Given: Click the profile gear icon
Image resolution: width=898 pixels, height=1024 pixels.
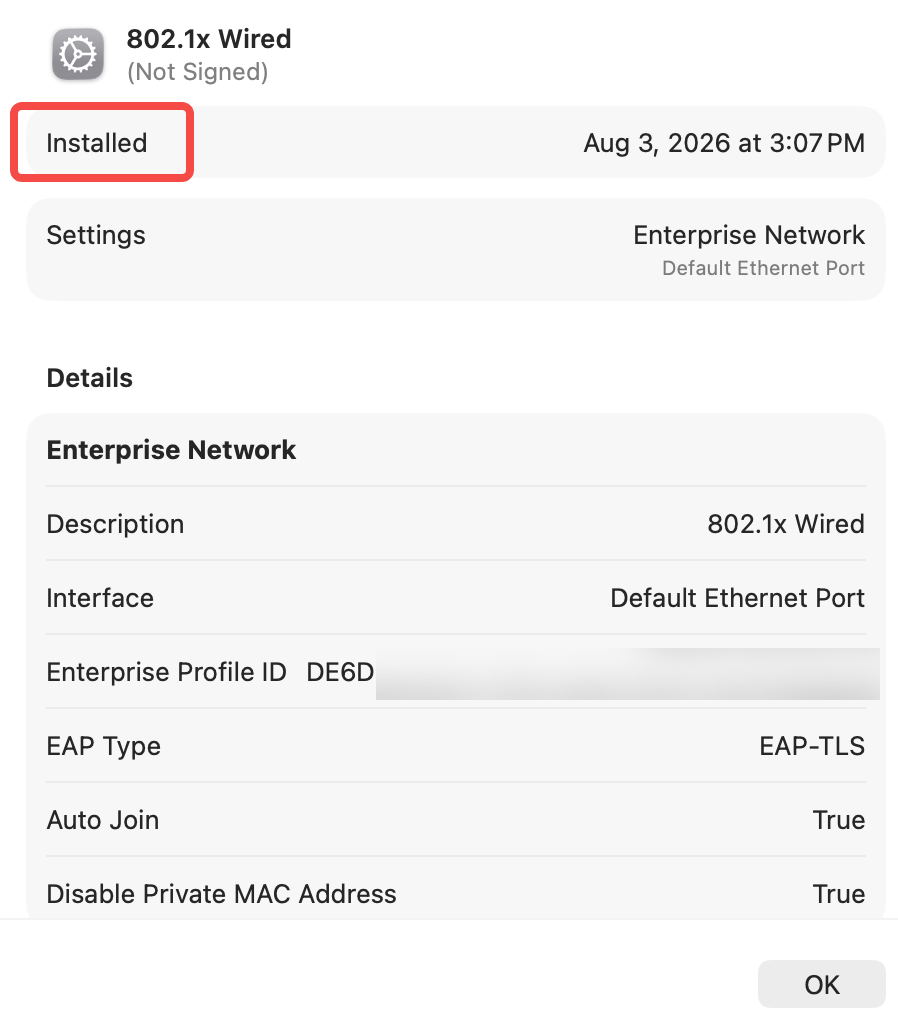Looking at the screenshot, I should (x=78, y=54).
